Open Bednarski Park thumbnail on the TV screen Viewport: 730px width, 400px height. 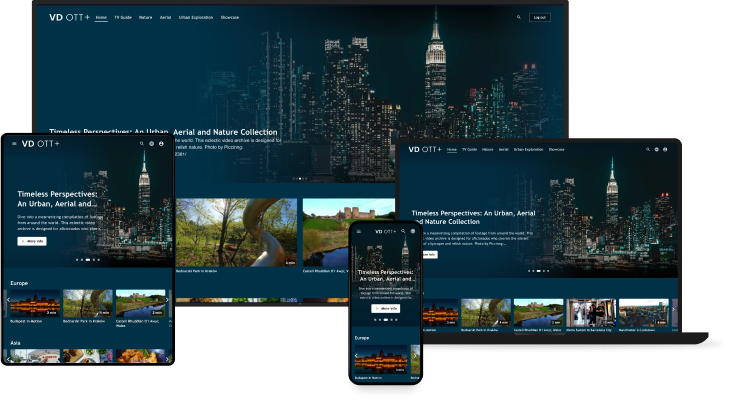pos(236,232)
